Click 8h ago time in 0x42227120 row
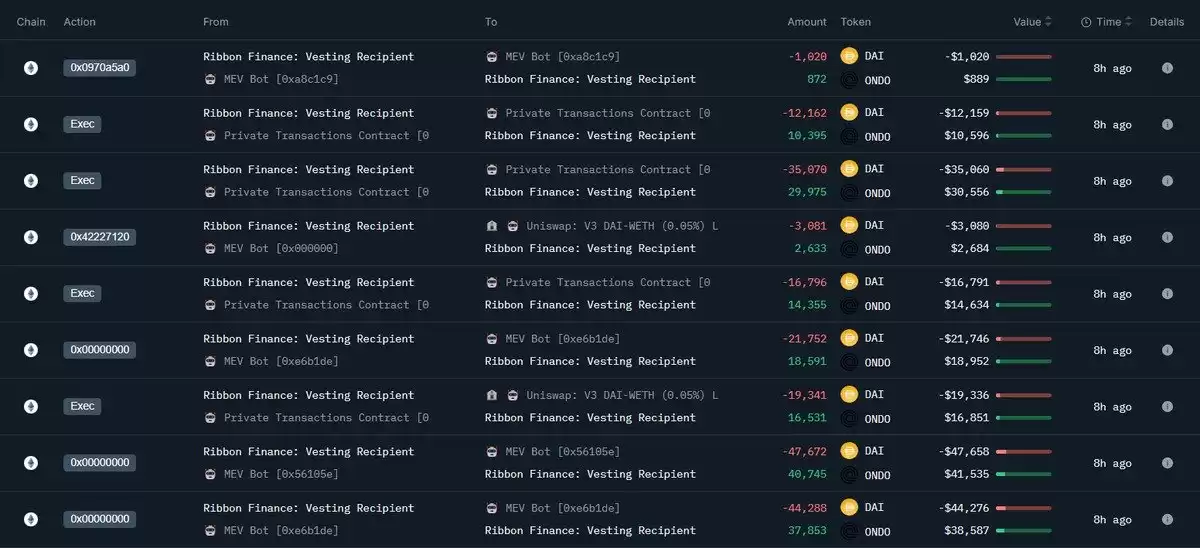This screenshot has width=1200, height=548. [x=1112, y=238]
